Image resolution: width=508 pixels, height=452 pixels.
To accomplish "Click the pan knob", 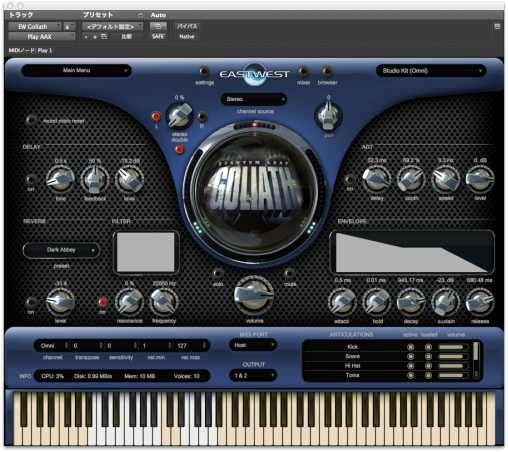I will (328, 116).
